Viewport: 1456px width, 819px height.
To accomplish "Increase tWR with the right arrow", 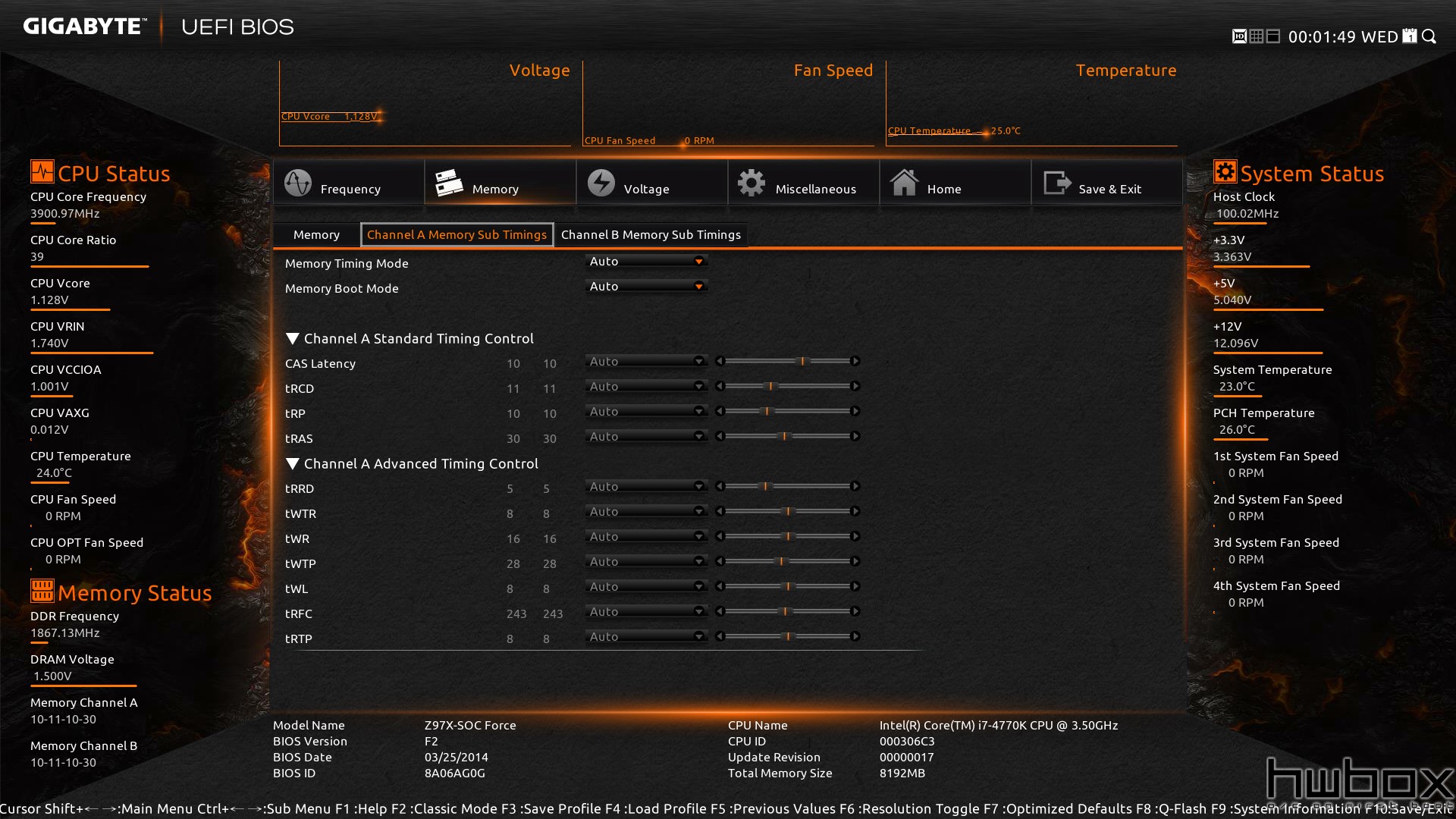I will pos(855,536).
